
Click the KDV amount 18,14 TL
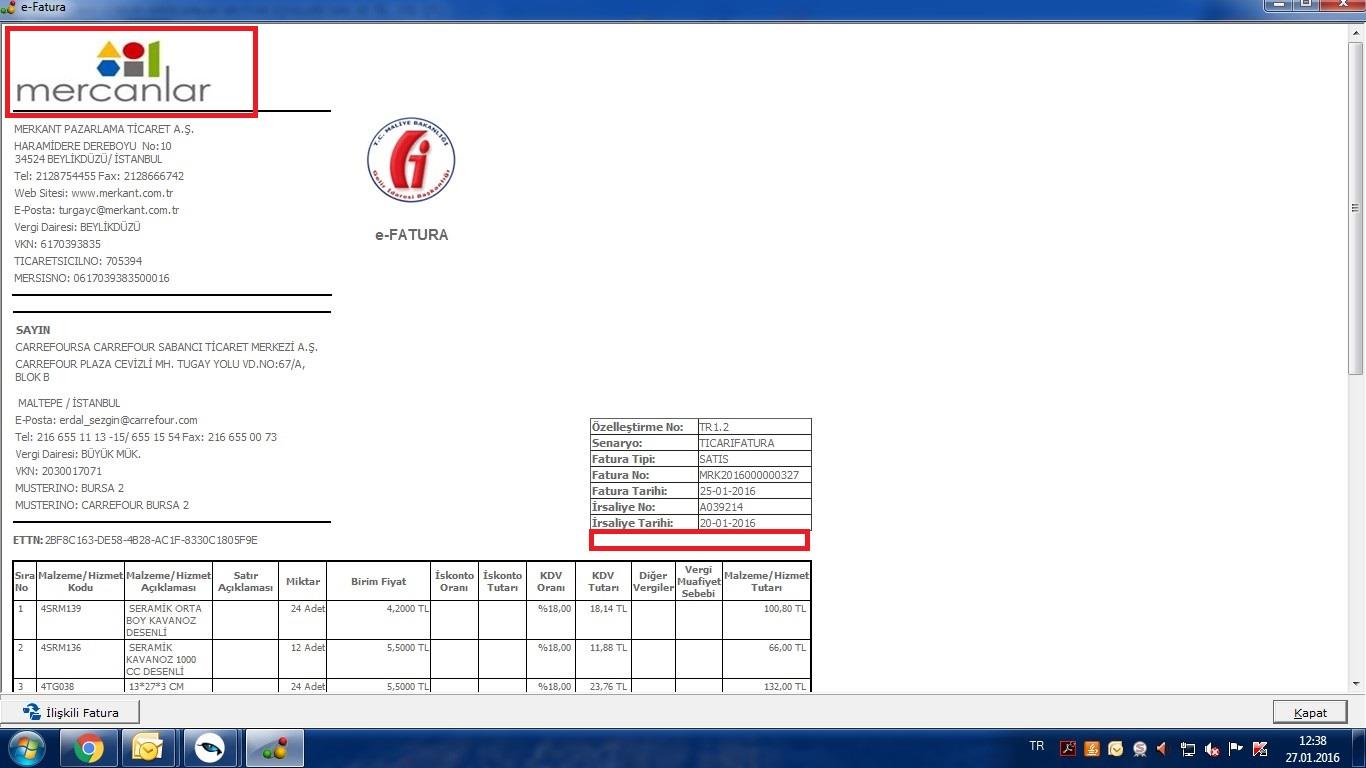pos(609,608)
